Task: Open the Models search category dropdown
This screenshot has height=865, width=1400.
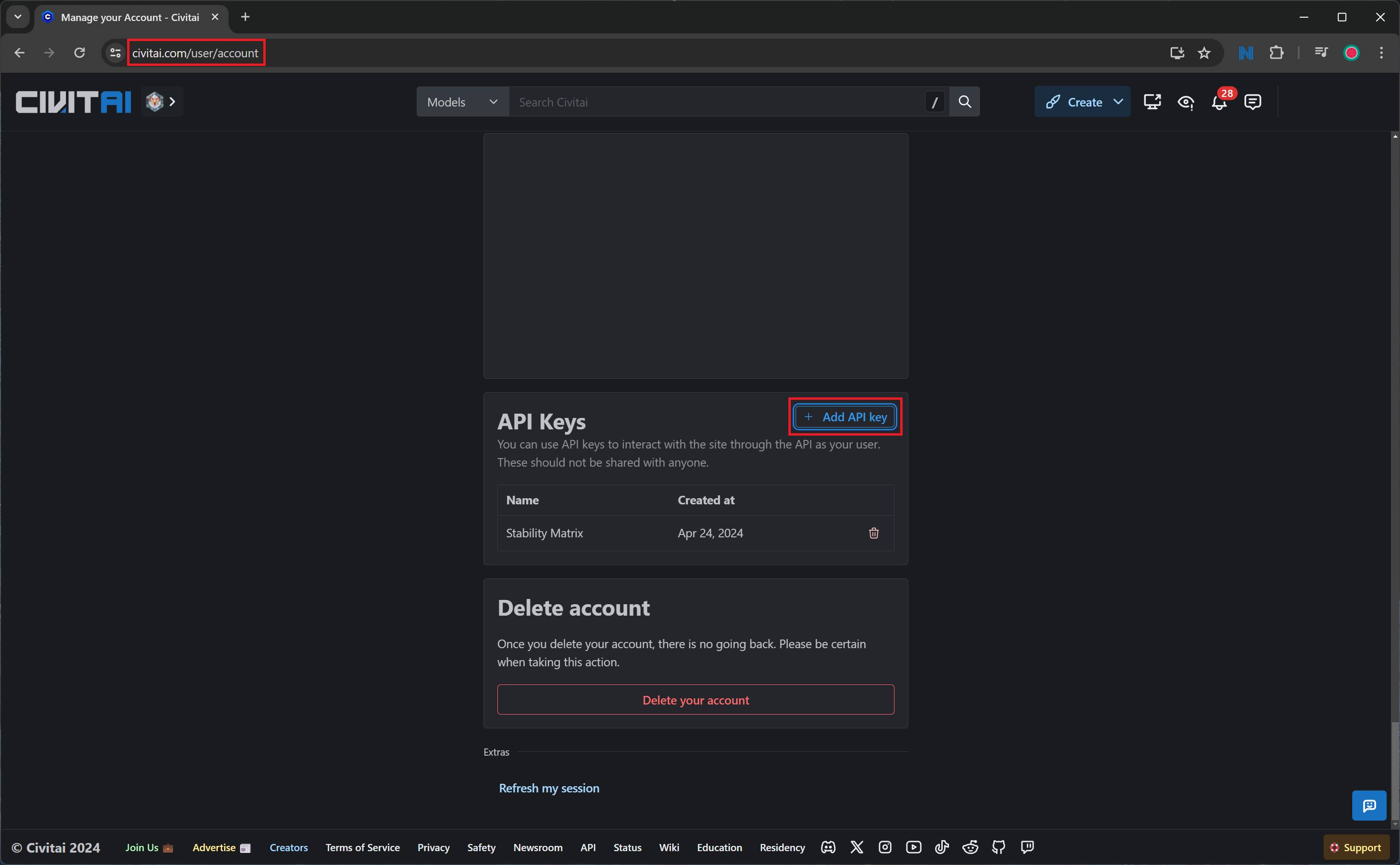Action: [x=461, y=101]
